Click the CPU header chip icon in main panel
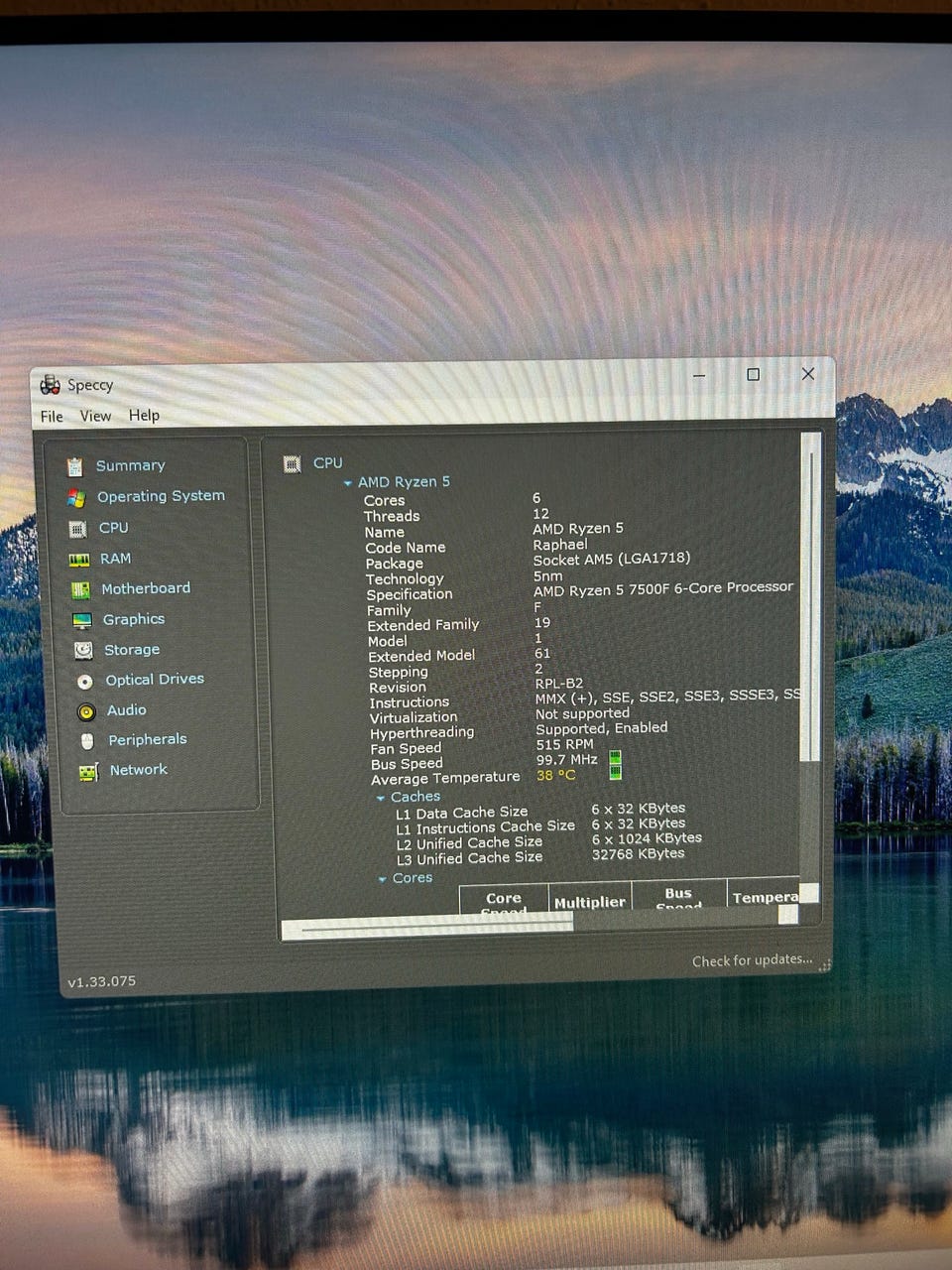 (x=292, y=463)
